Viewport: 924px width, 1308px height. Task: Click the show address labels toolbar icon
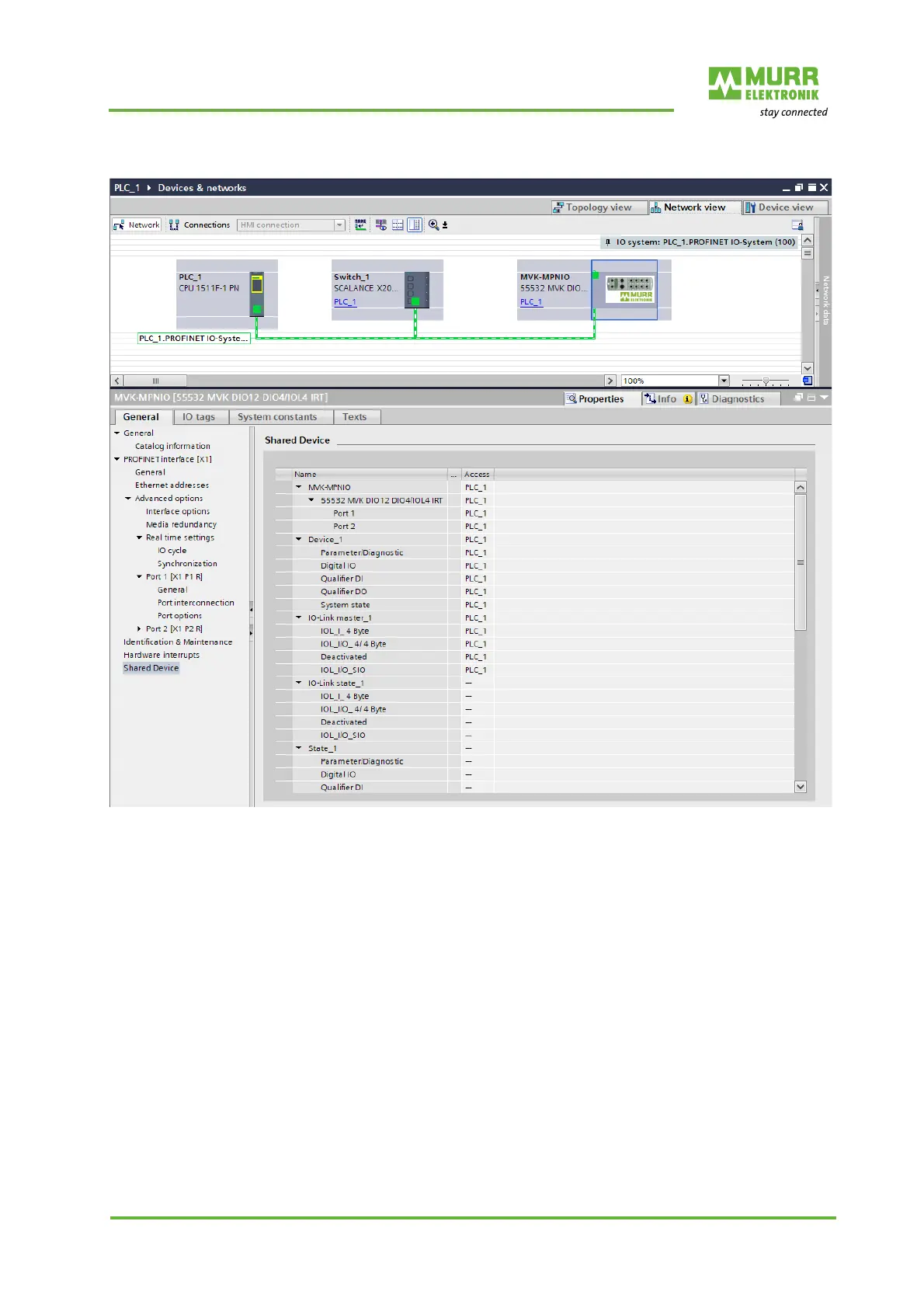[398, 225]
